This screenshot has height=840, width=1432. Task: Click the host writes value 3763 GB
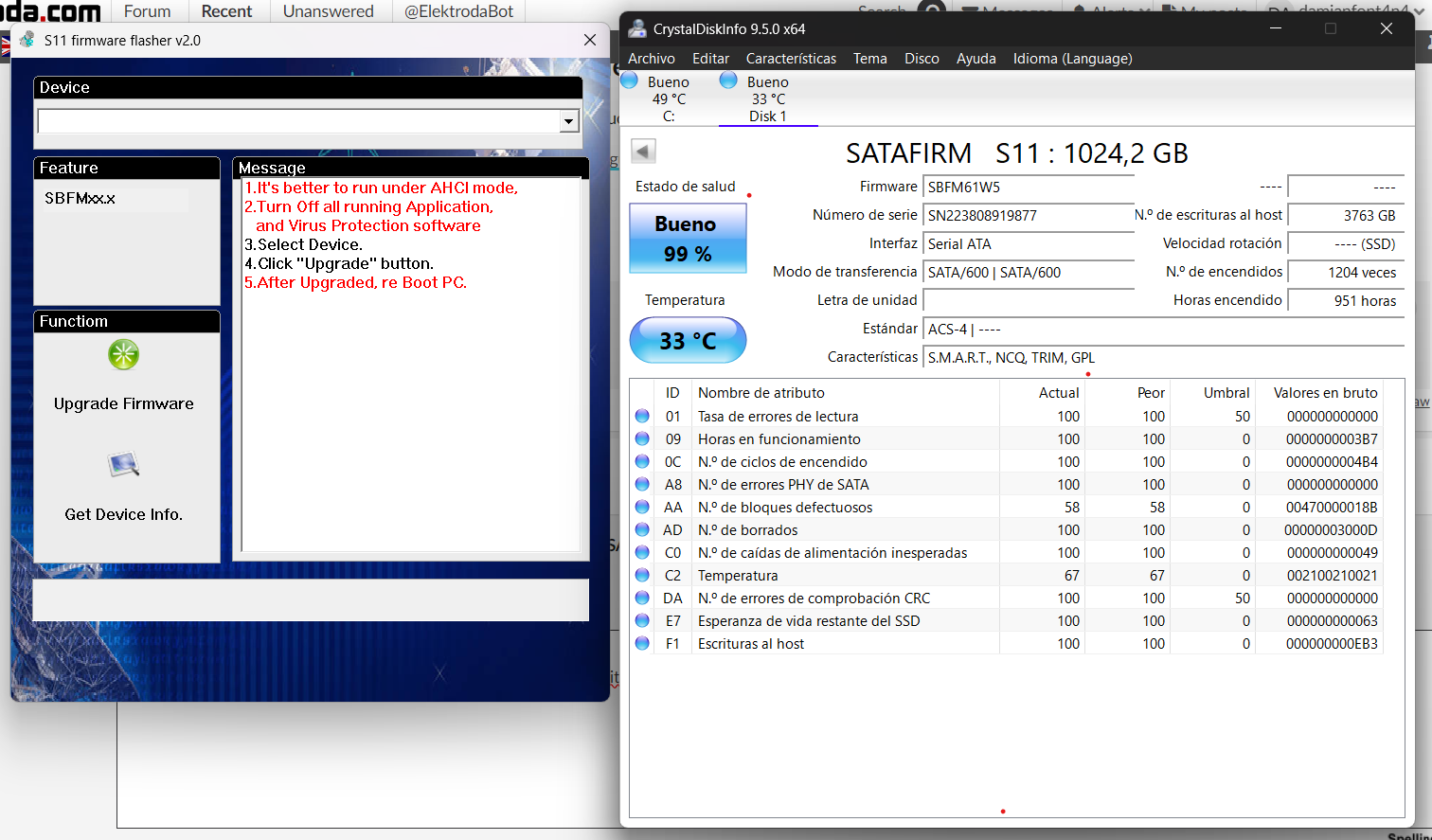[1346, 215]
